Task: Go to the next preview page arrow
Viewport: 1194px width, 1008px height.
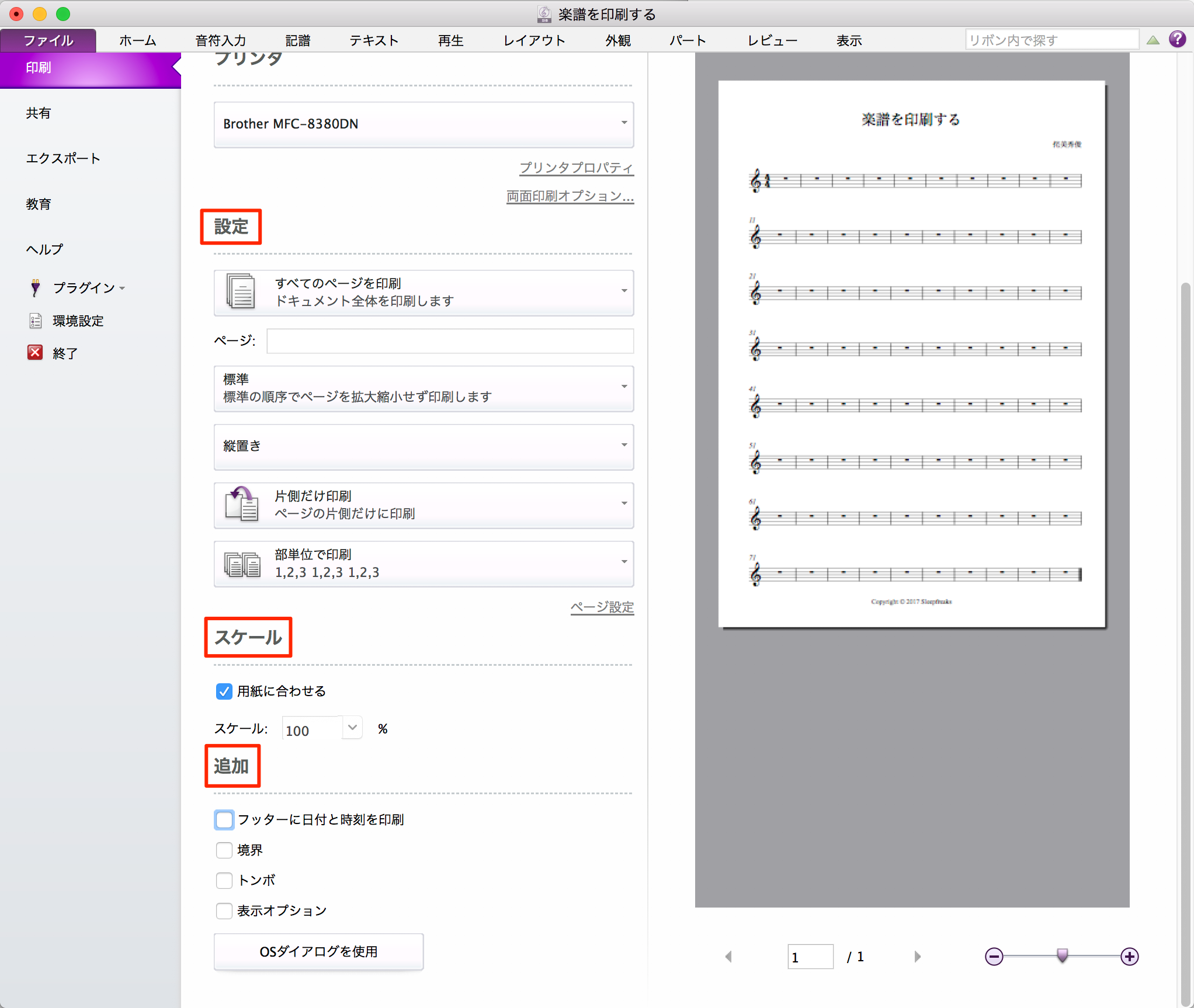Action: tap(917, 957)
